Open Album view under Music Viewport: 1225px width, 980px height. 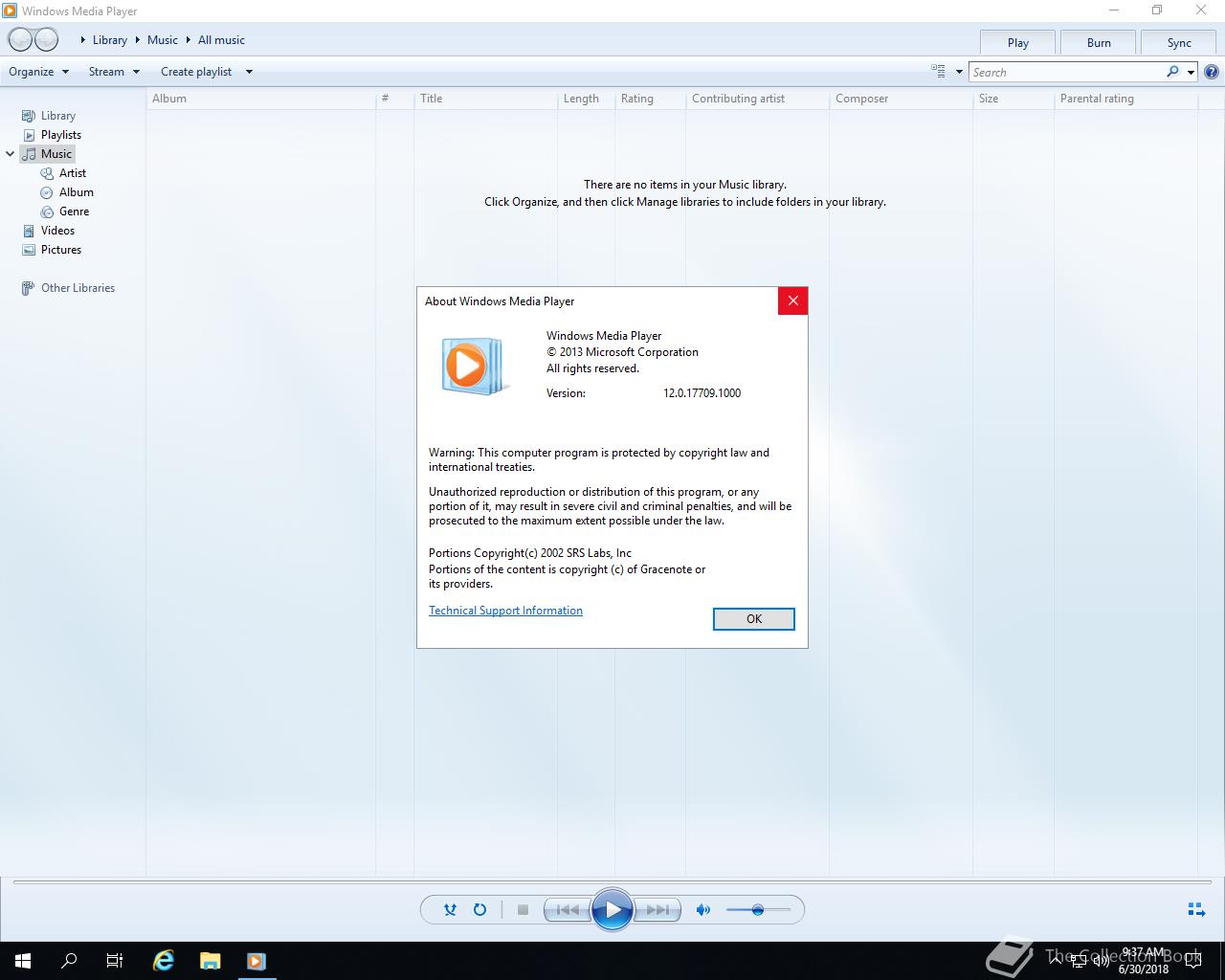click(77, 192)
